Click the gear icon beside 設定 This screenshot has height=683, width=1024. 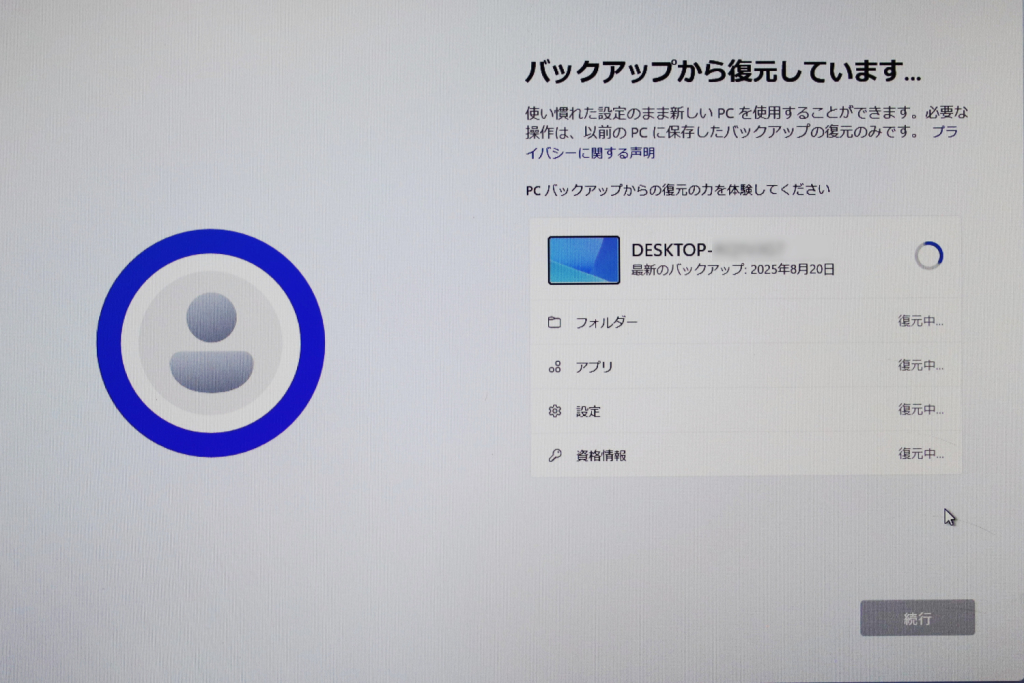(x=555, y=411)
